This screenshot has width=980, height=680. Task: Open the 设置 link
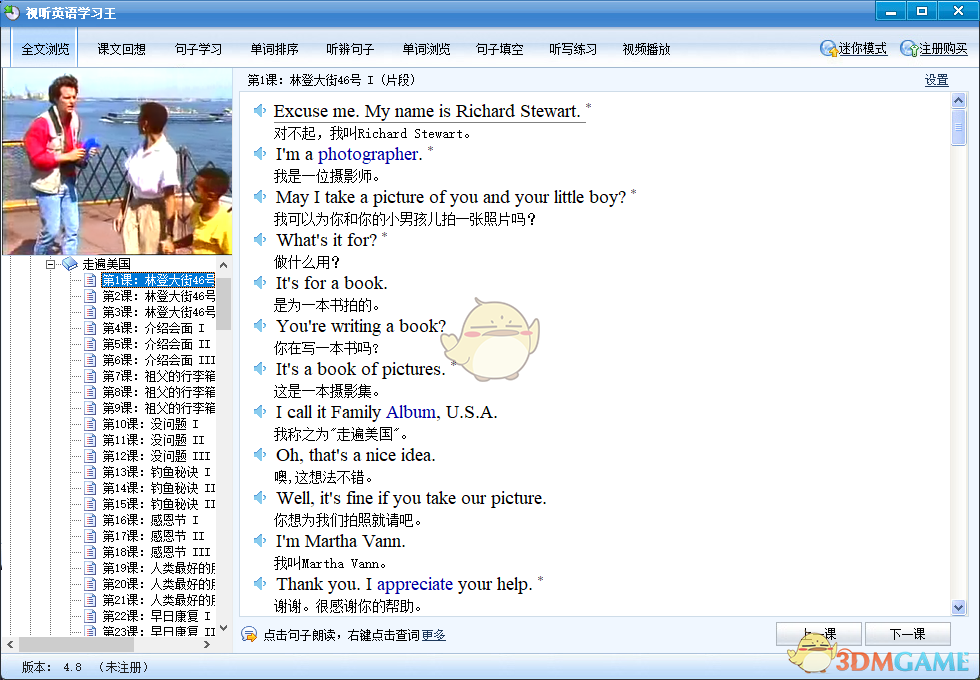tap(936, 80)
